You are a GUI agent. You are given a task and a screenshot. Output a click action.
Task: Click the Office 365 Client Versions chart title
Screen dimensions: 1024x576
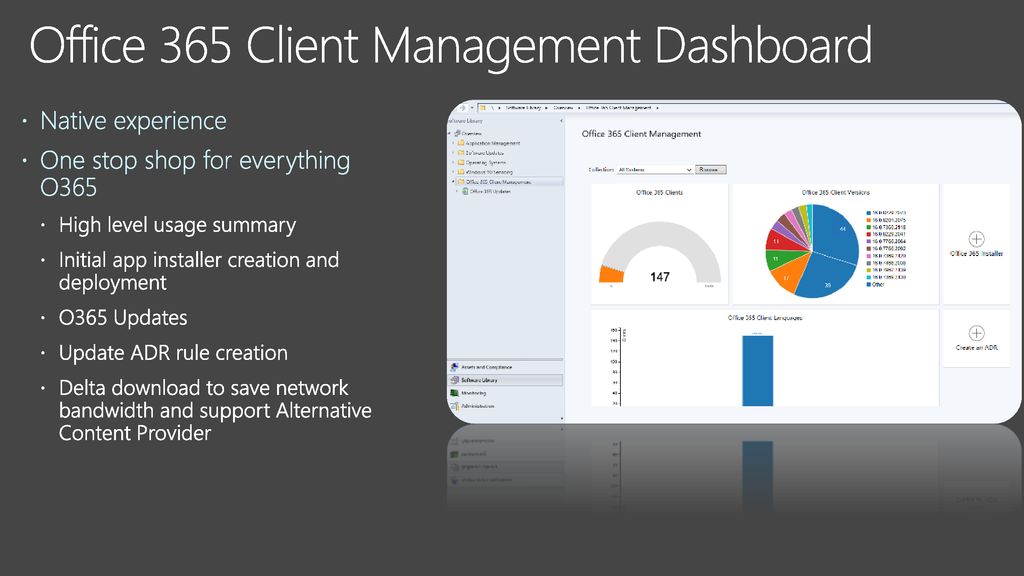[835, 193]
